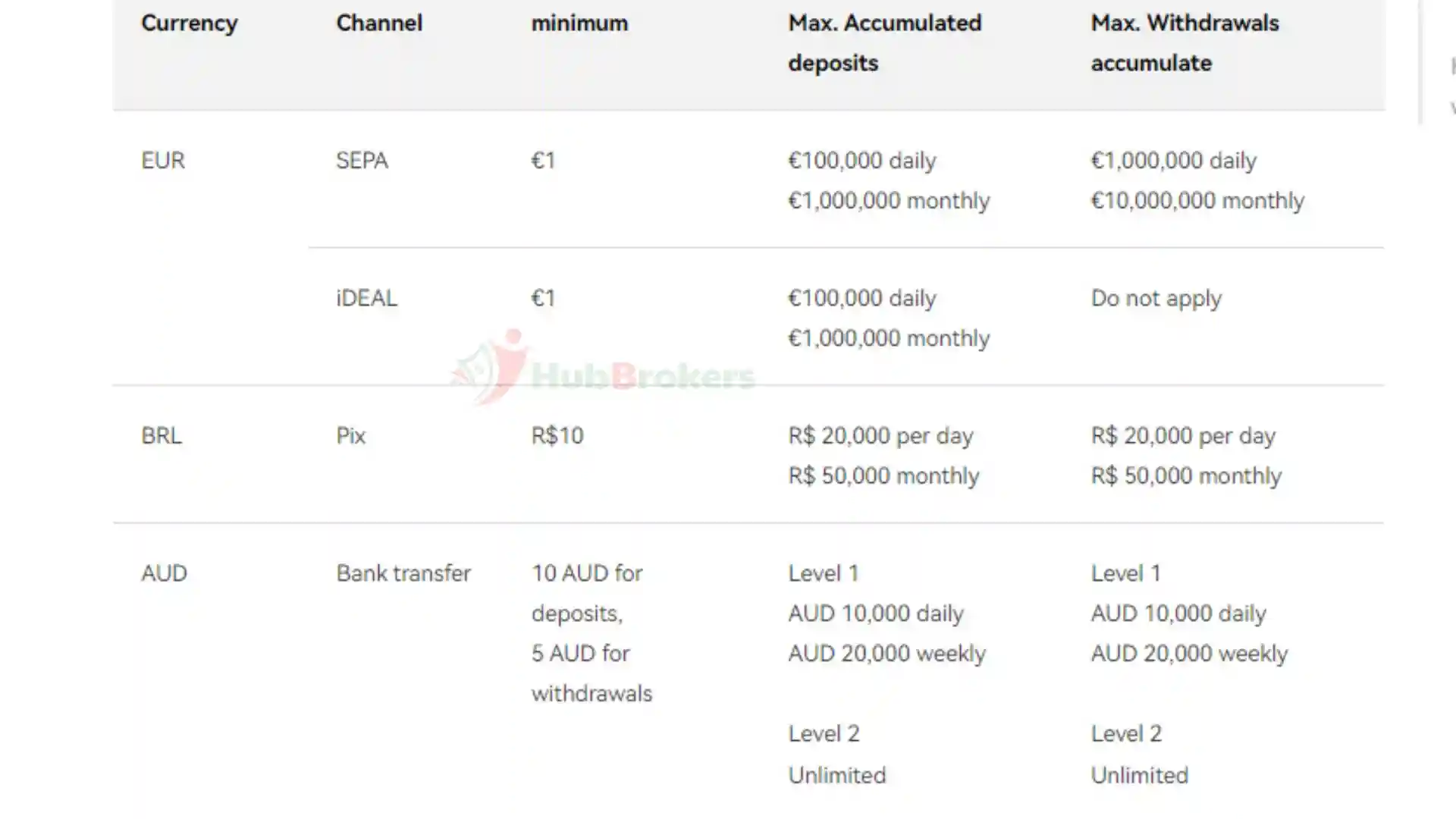Select the Channel column header

pos(379,24)
